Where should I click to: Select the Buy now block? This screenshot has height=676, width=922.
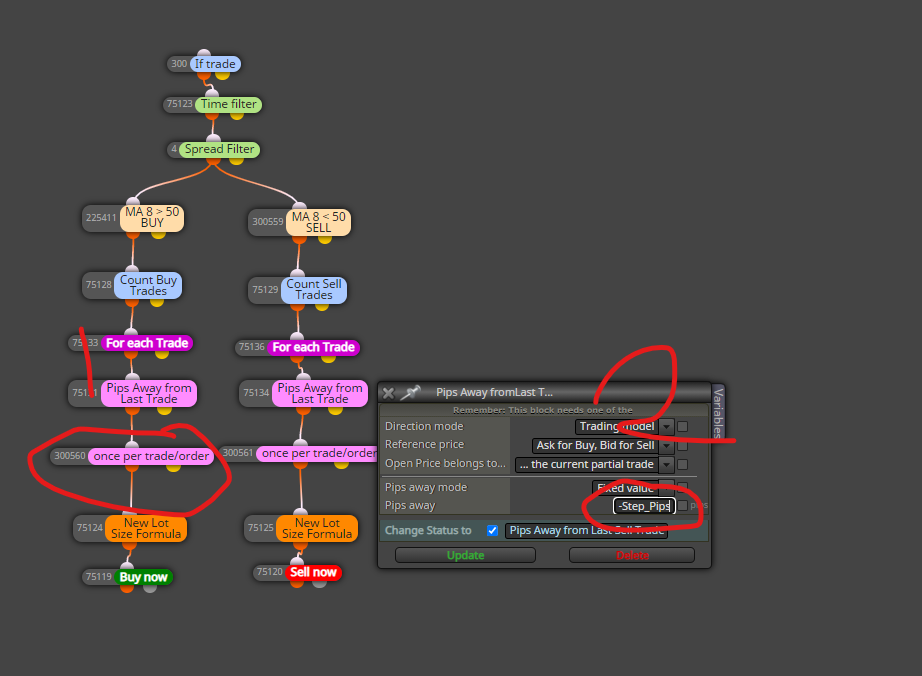point(143,577)
